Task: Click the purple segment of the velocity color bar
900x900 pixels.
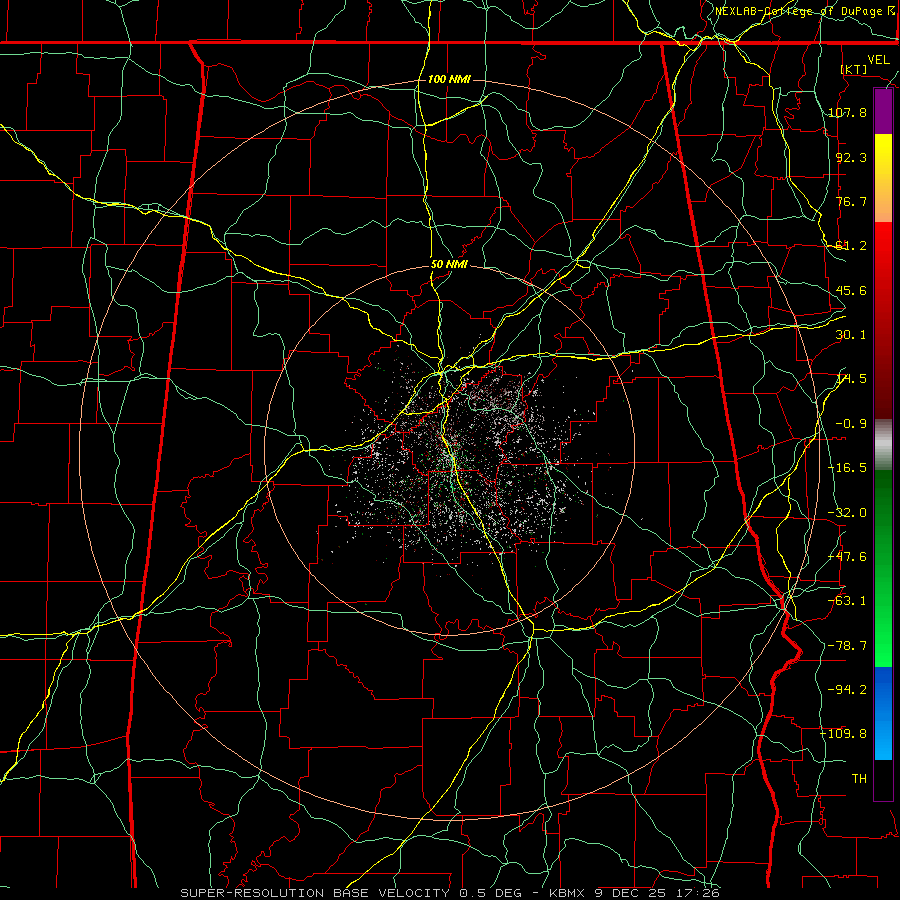Action: (x=883, y=112)
